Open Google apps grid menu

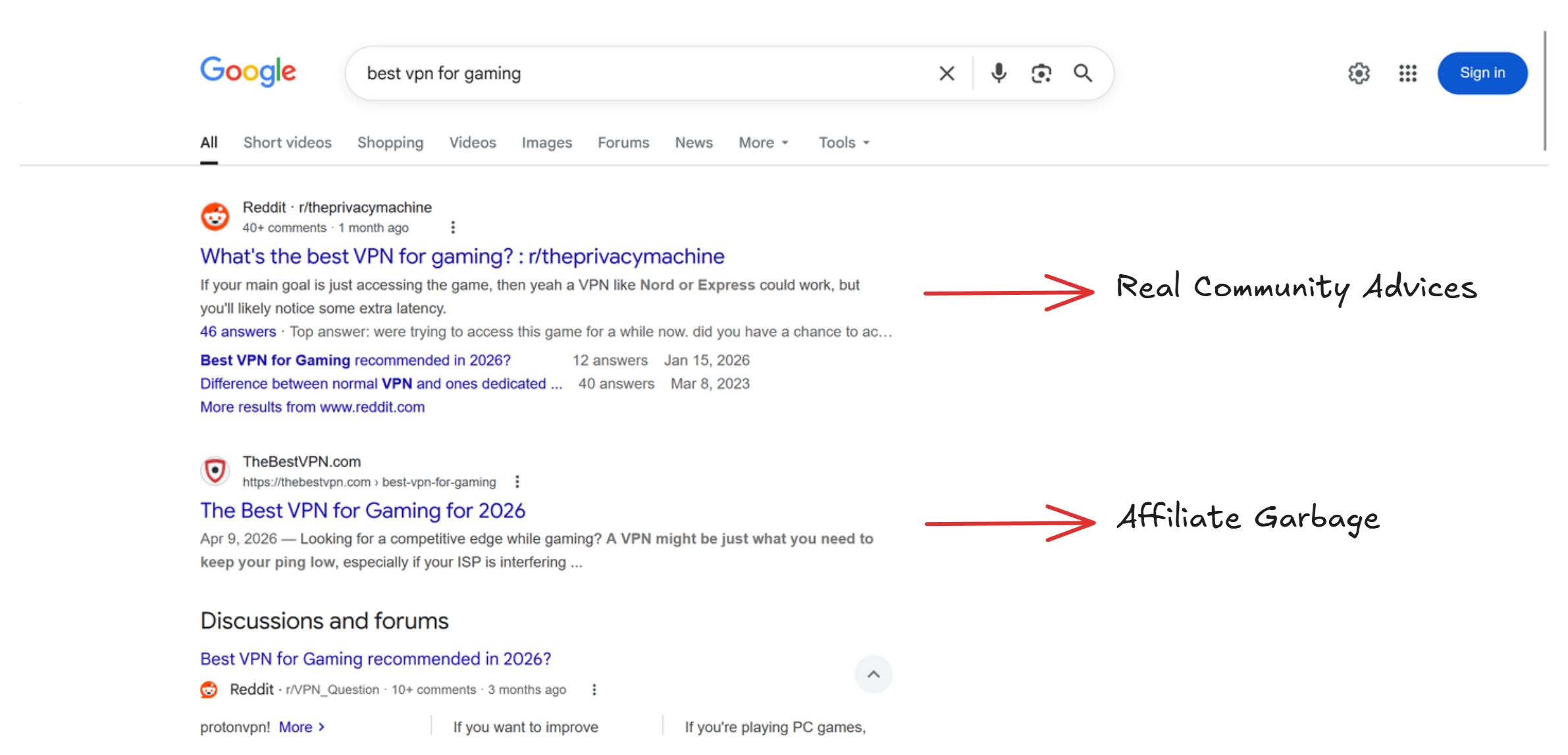tap(1407, 73)
